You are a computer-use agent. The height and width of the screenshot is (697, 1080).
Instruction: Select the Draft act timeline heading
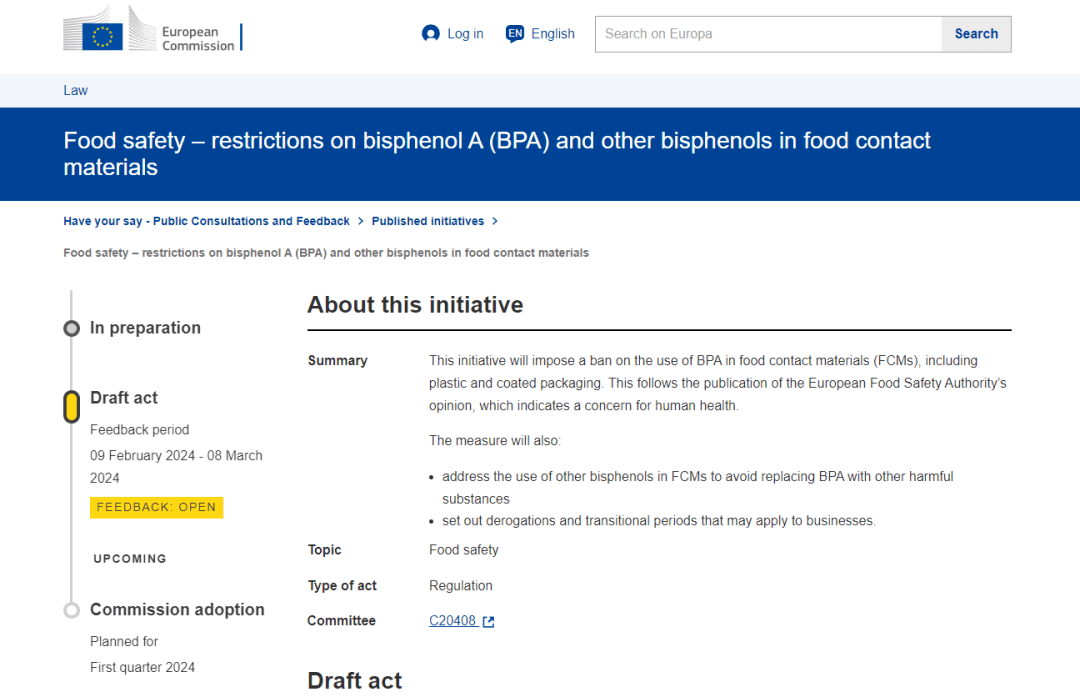124,398
